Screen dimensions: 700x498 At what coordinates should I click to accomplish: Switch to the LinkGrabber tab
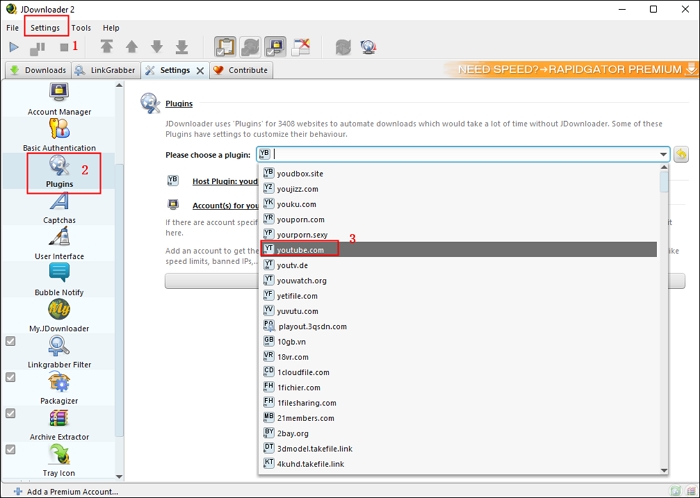pyautogui.click(x=105, y=70)
